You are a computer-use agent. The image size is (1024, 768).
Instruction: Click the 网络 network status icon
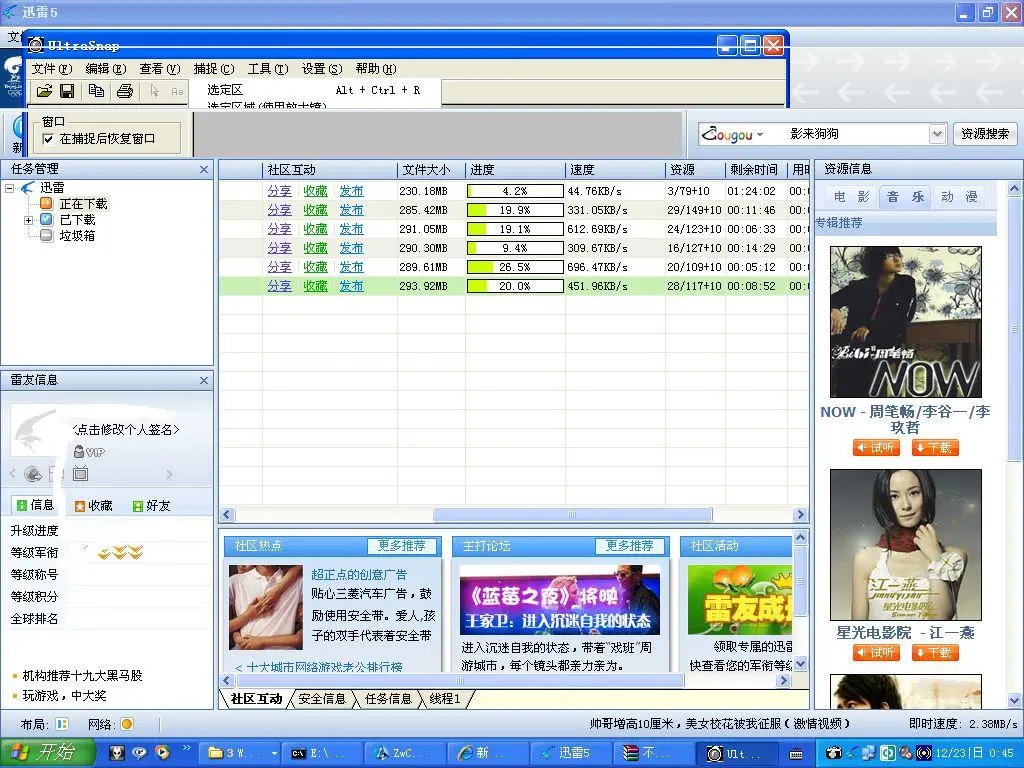point(127,724)
